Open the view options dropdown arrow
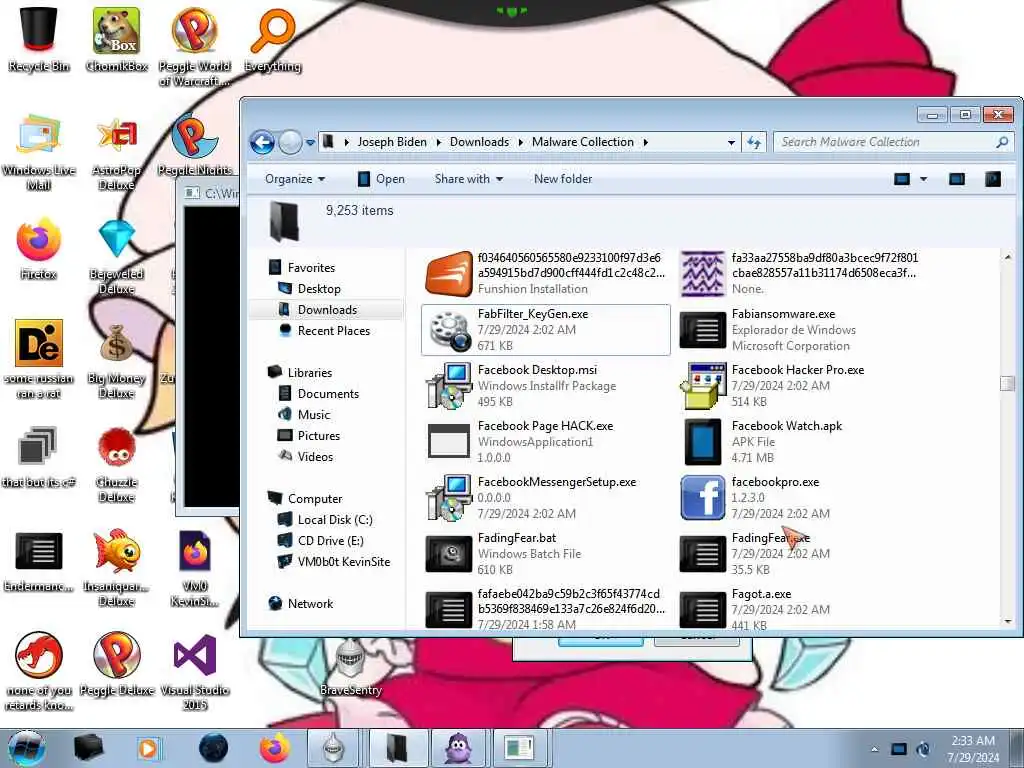 [923, 179]
